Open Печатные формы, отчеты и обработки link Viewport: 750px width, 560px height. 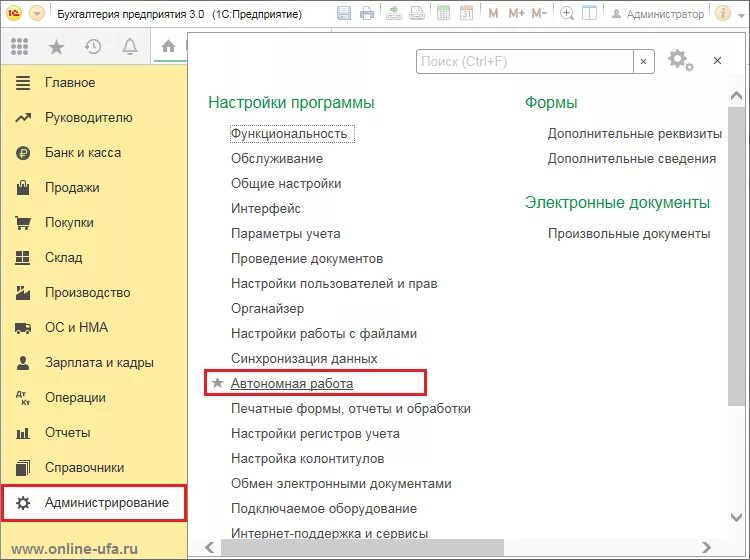pos(351,408)
